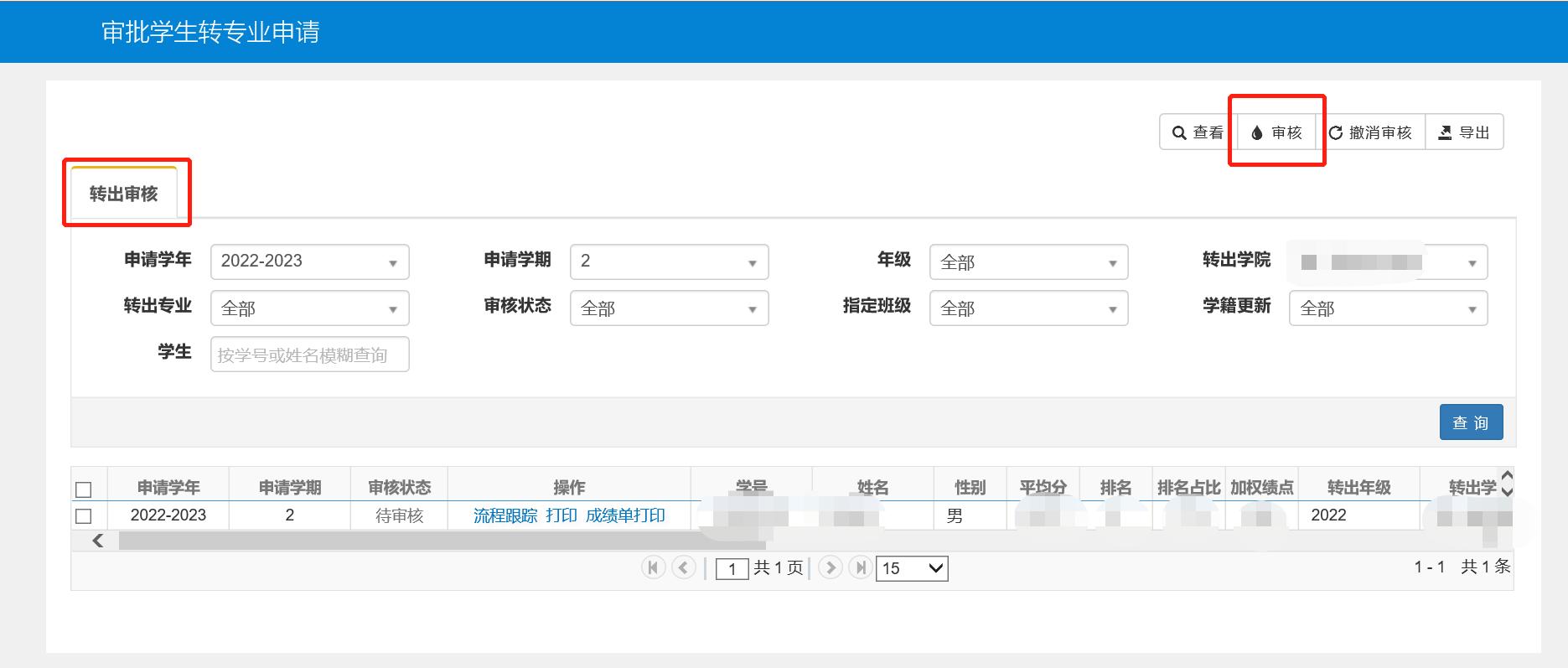Tick the select-all checkbox in table header
Viewport: 1568px width, 668px height.
click(84, 489)
